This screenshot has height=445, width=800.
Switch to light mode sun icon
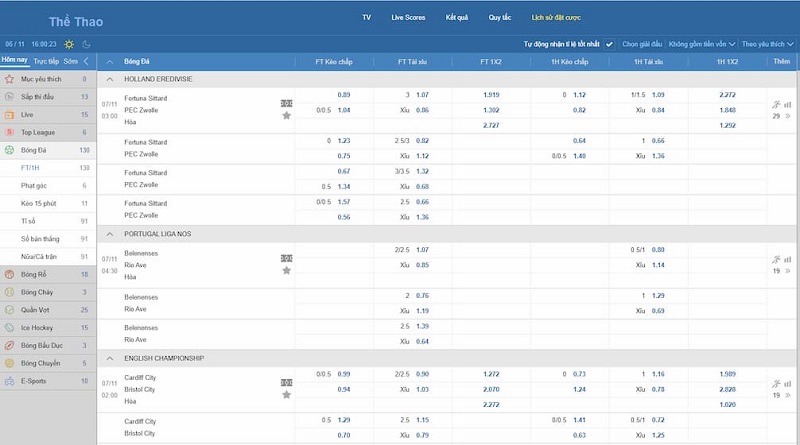coord(69,44)
